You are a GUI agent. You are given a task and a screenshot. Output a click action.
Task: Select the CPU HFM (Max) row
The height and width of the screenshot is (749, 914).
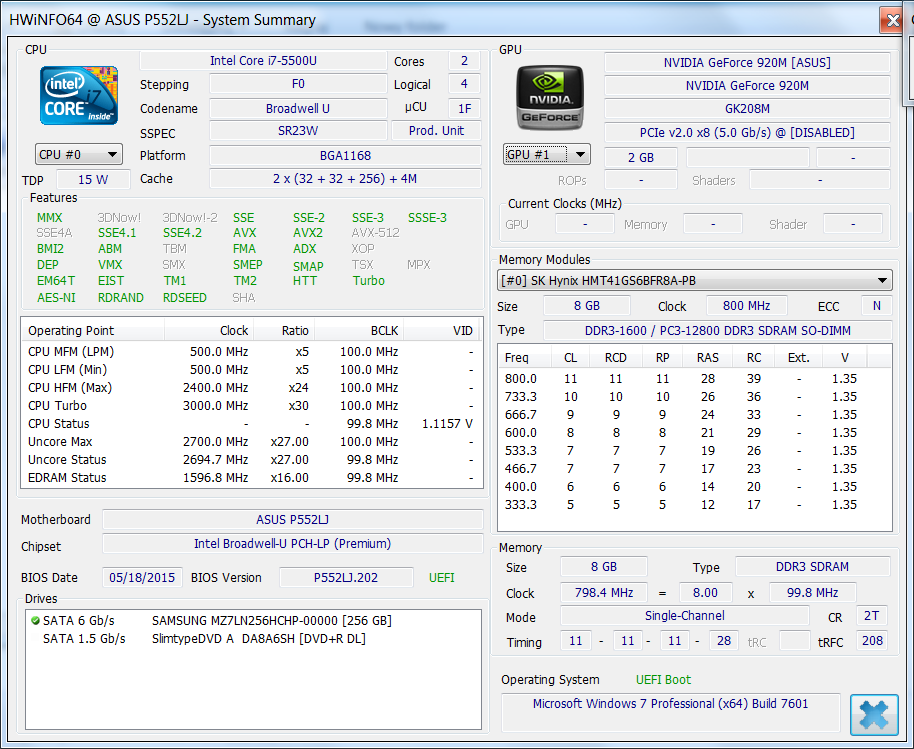252,388
